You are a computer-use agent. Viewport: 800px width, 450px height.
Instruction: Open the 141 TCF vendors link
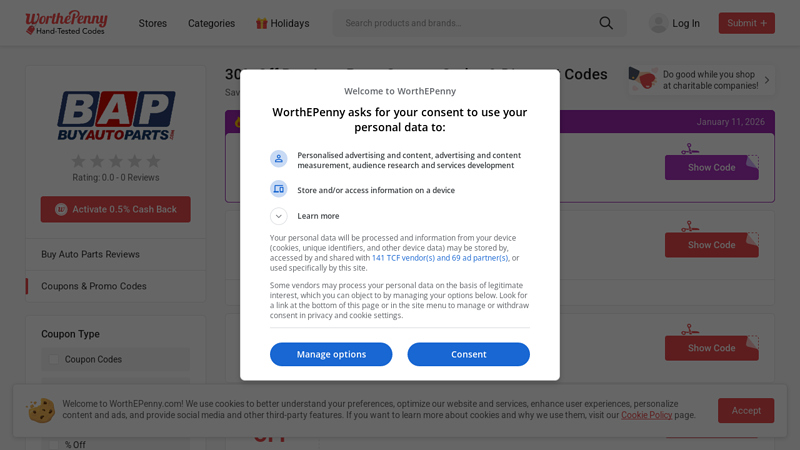pos(439,258)
